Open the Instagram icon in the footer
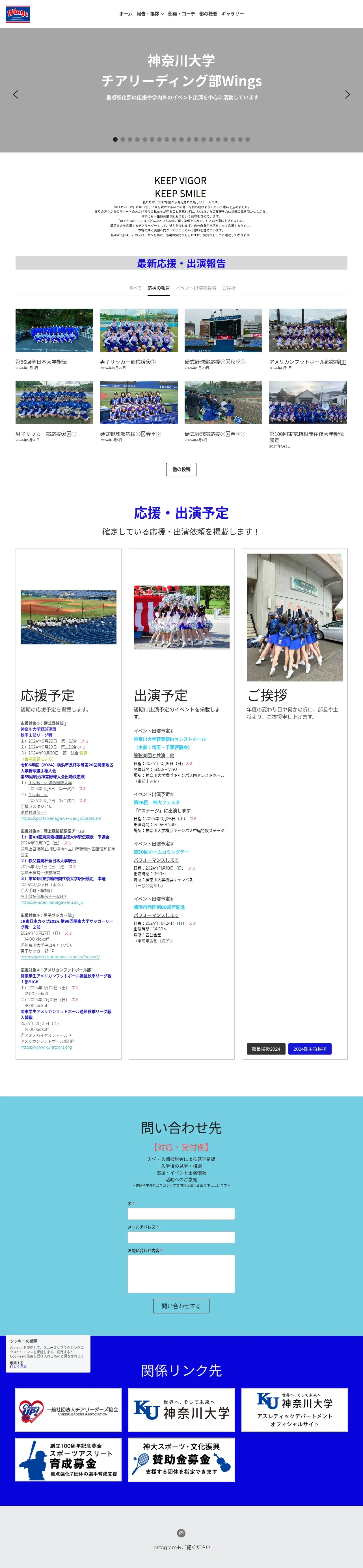 (181, 1533)
